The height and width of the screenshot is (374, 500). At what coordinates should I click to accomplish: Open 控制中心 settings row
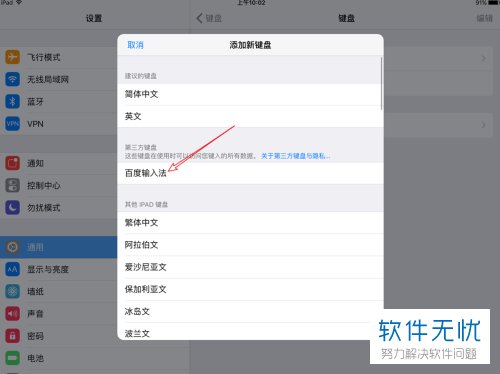pyautogui.click(x=59, y=185)
